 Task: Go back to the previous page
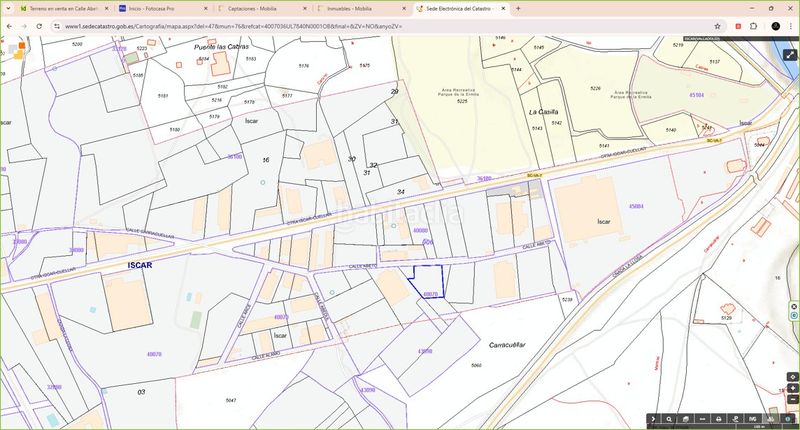[10, 26]
